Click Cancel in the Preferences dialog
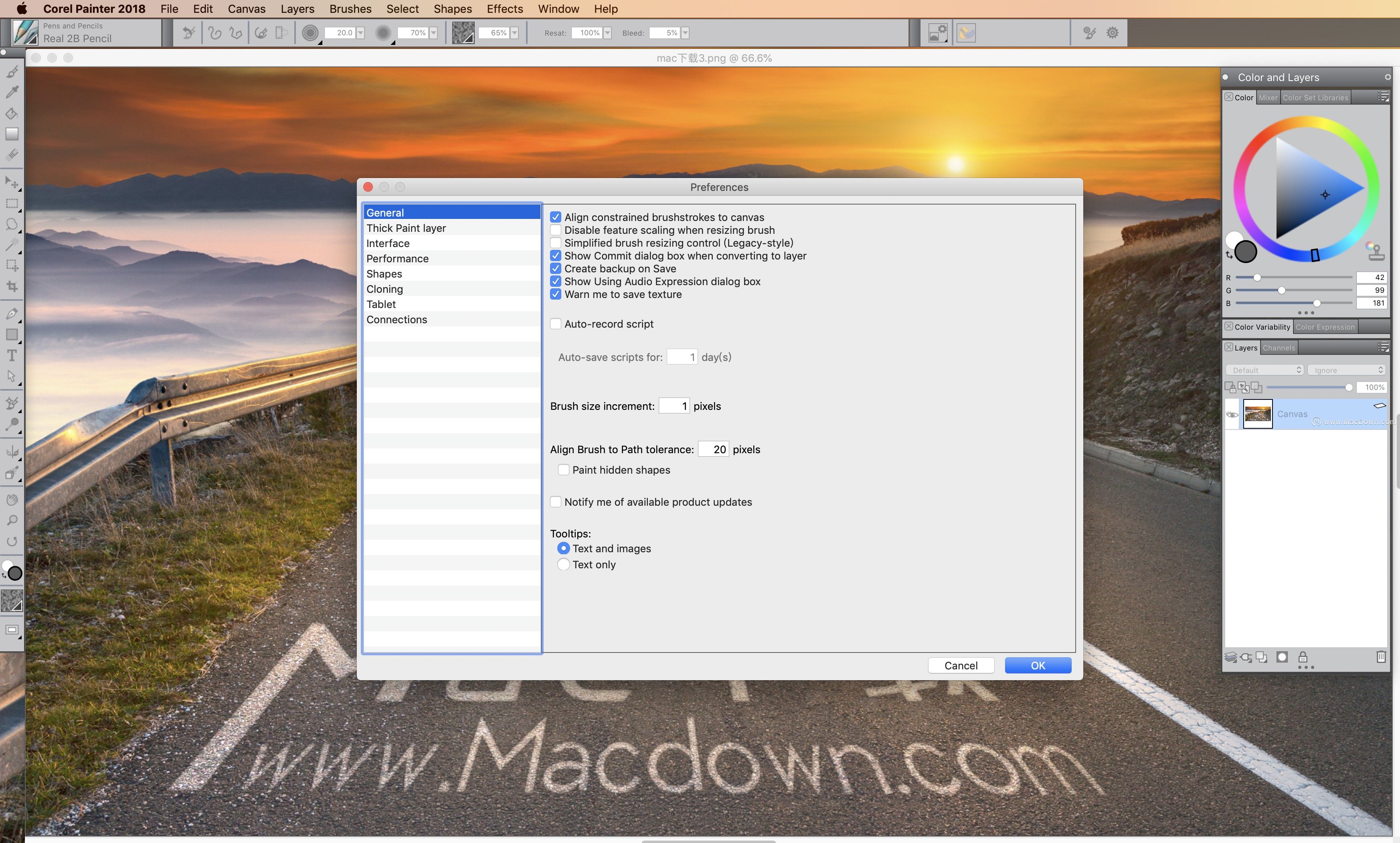Image resolution: width=1400 pixels, height=843 pixels. (x=961, y=666)
